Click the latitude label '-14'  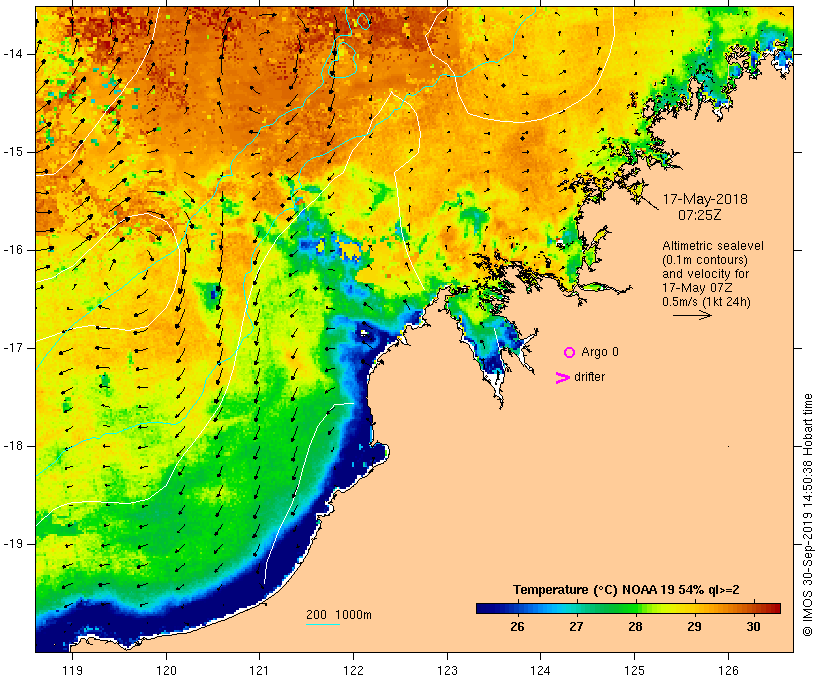[13, 54]
